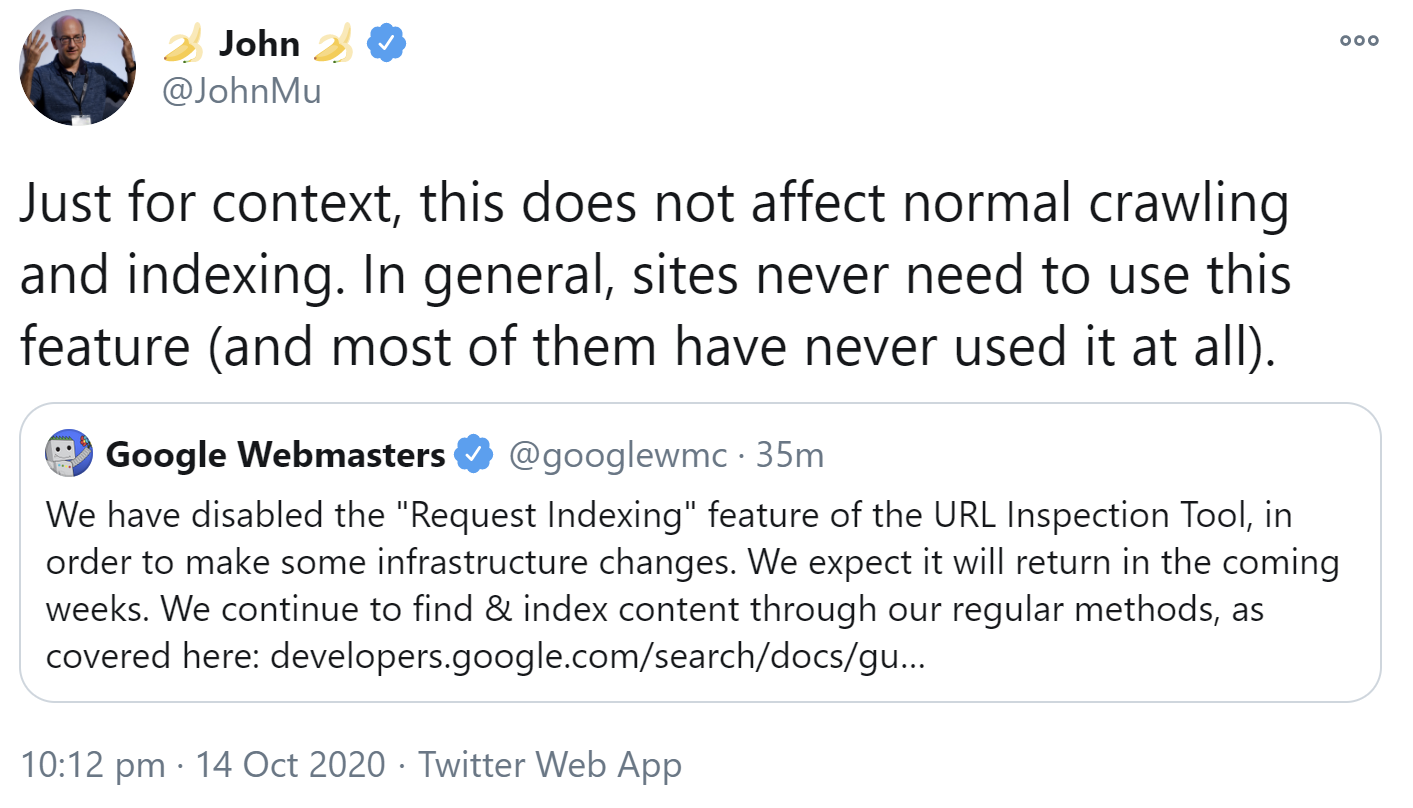Click the banana emoji before John's name
The height and width of the screenshot is (808, 1413).
[x=185, y=42]
